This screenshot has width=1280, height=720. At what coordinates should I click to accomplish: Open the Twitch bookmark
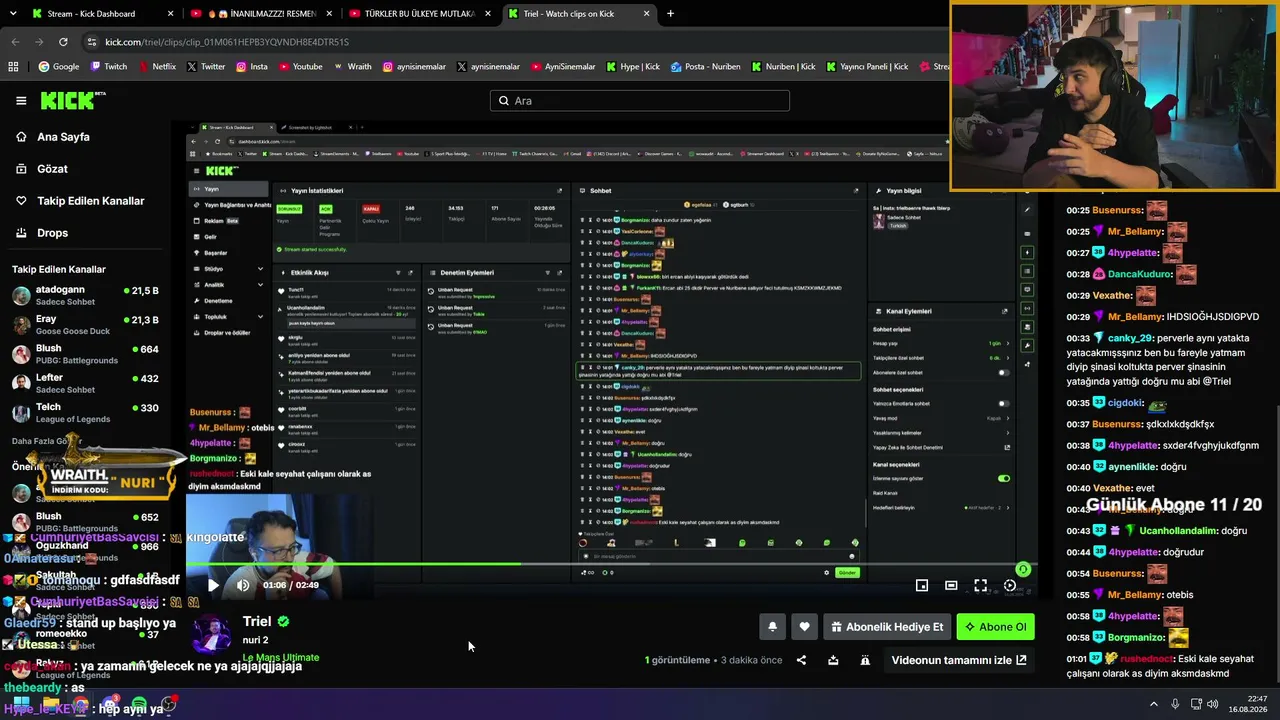pos(108,67)
